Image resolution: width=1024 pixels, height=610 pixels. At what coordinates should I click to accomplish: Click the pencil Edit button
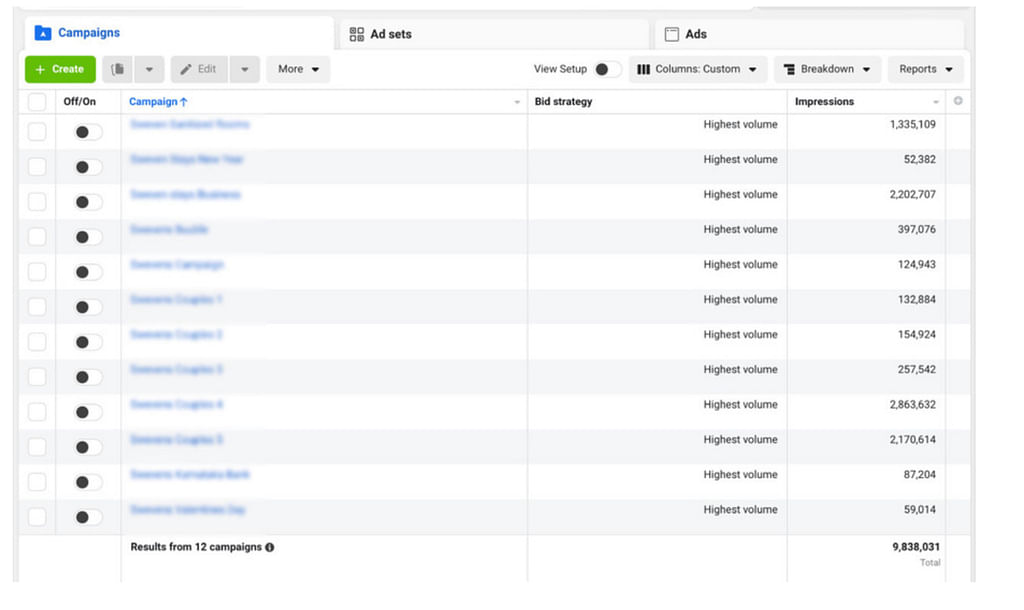198,69
